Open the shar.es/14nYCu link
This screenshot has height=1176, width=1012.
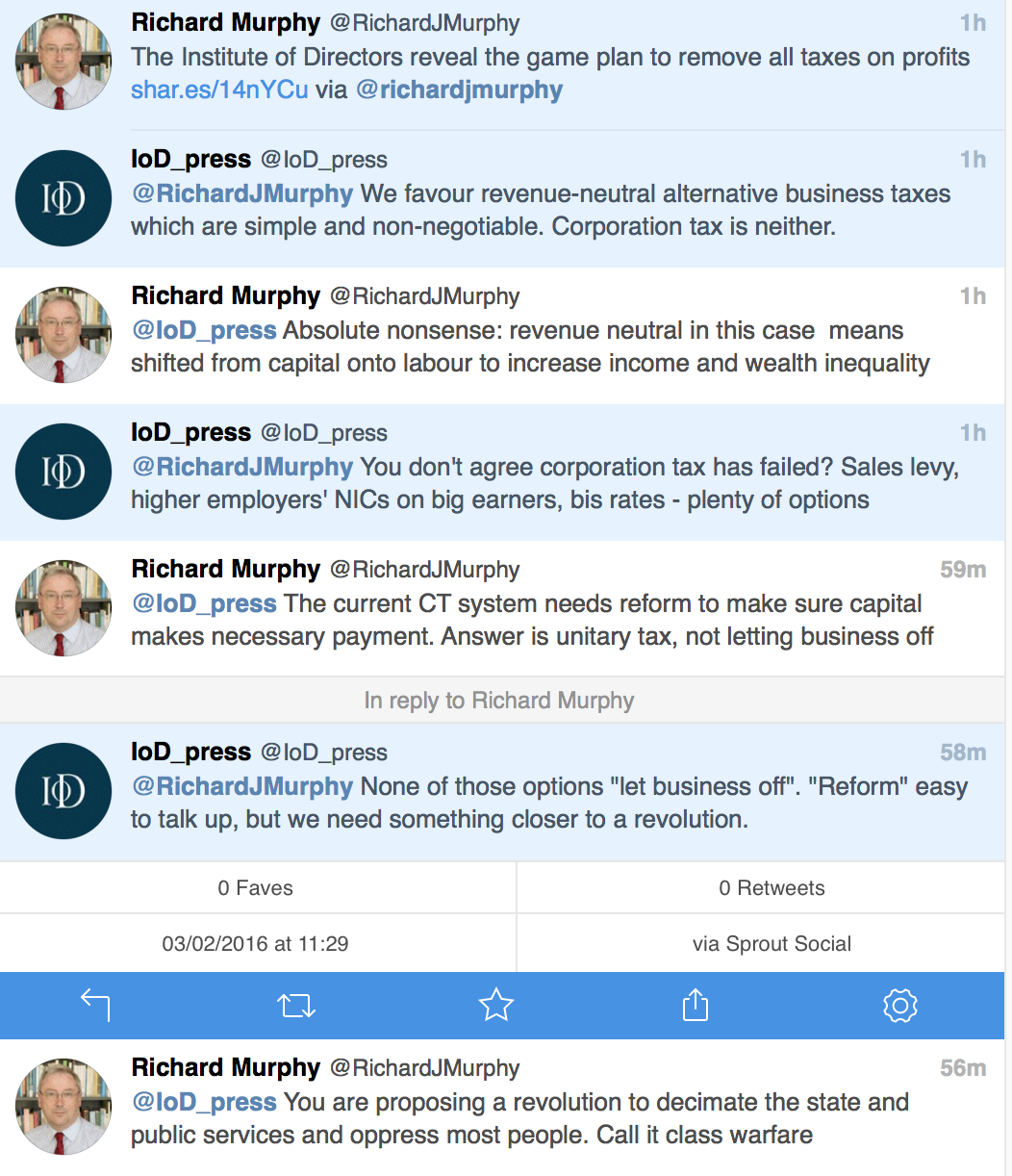[220, 90]
